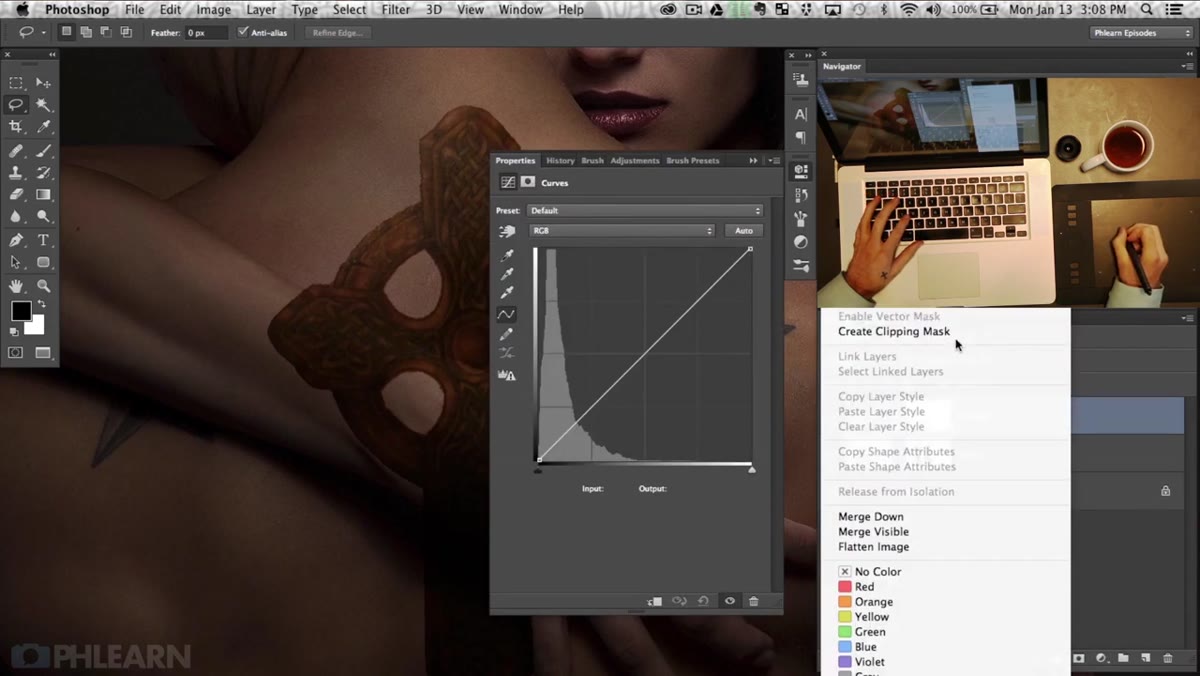Select the Hand tool
Image resolution: width=1200 pixels, height=676 pixels.
(x=16, y=285)
